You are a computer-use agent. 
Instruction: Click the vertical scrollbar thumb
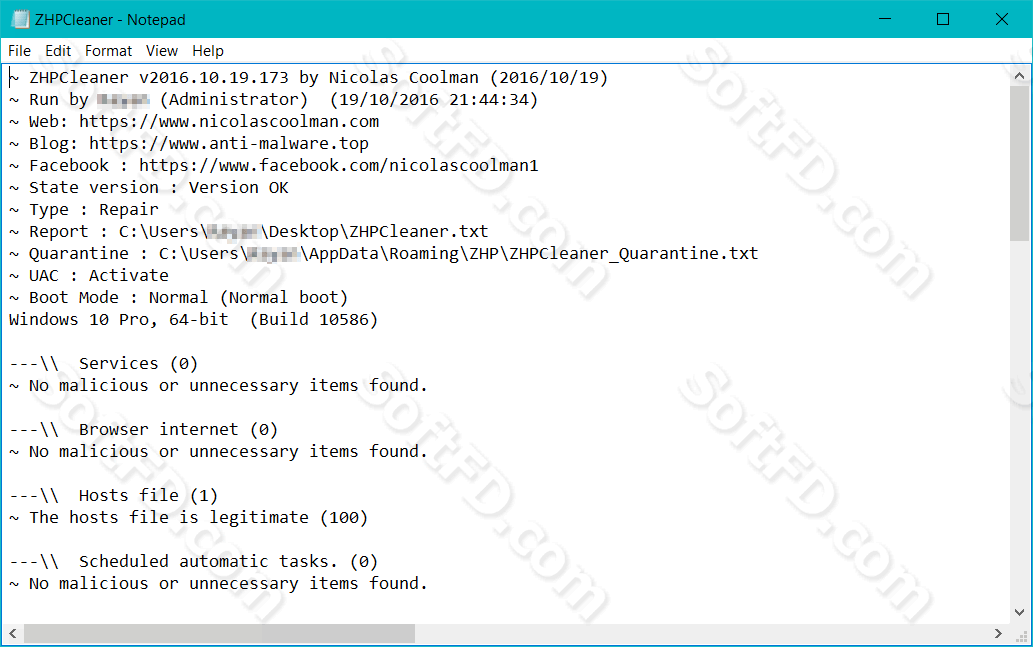tap(1020, 163)
